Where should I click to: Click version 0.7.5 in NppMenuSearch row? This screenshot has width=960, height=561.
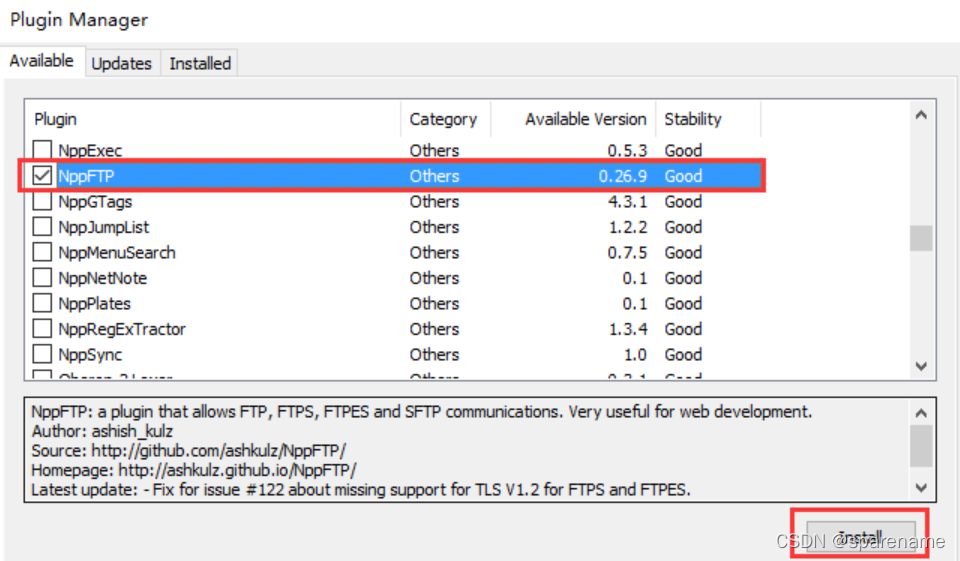point(627,253)
